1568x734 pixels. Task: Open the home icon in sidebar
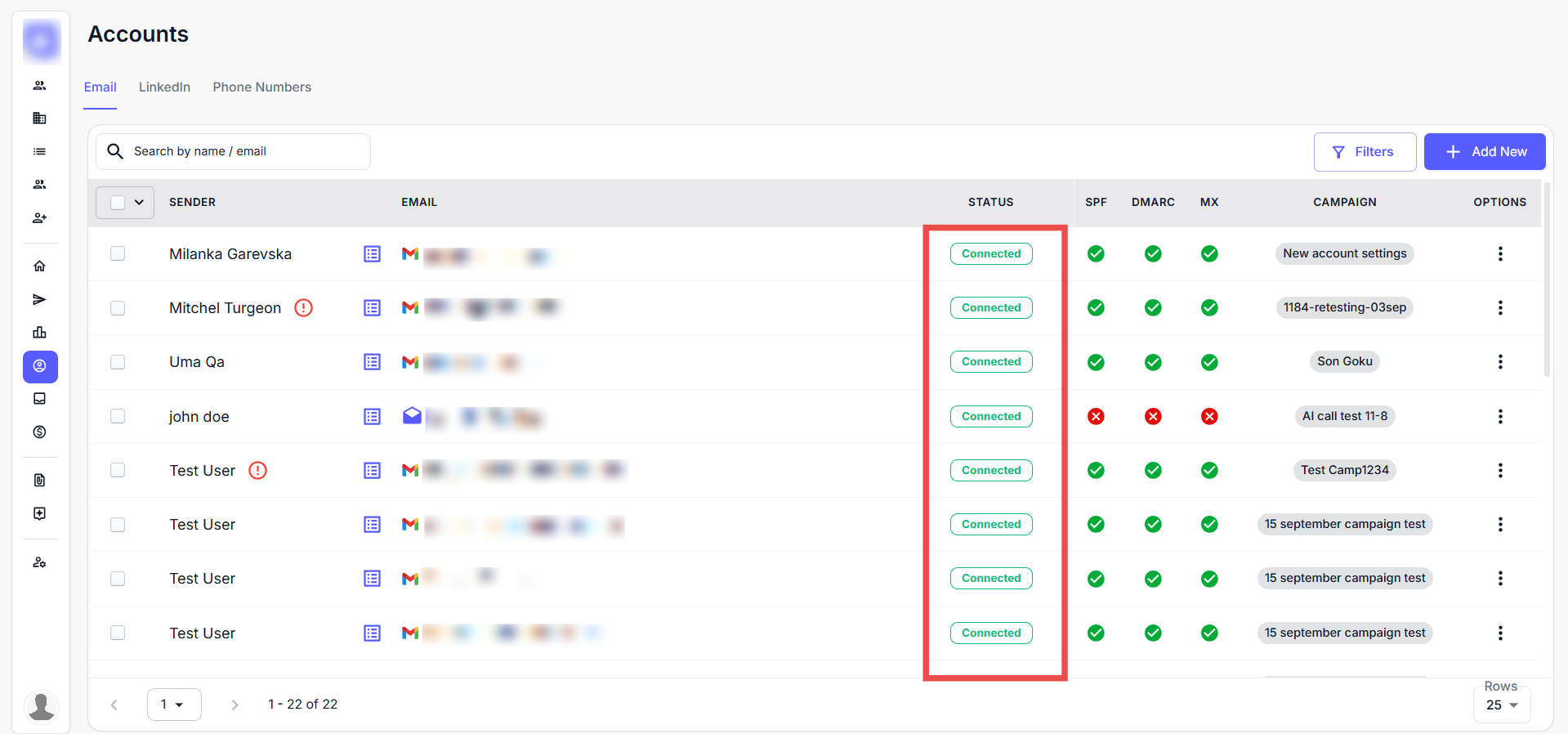[x=39, y=266]
